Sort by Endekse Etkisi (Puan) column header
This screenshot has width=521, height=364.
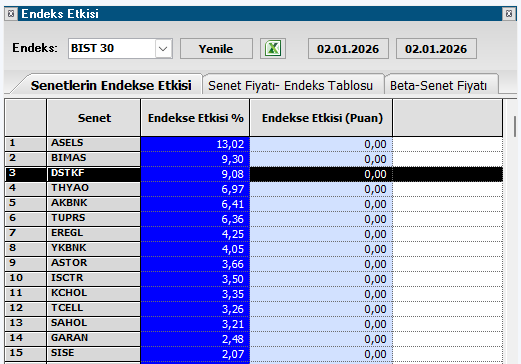[x=321, y=118]
